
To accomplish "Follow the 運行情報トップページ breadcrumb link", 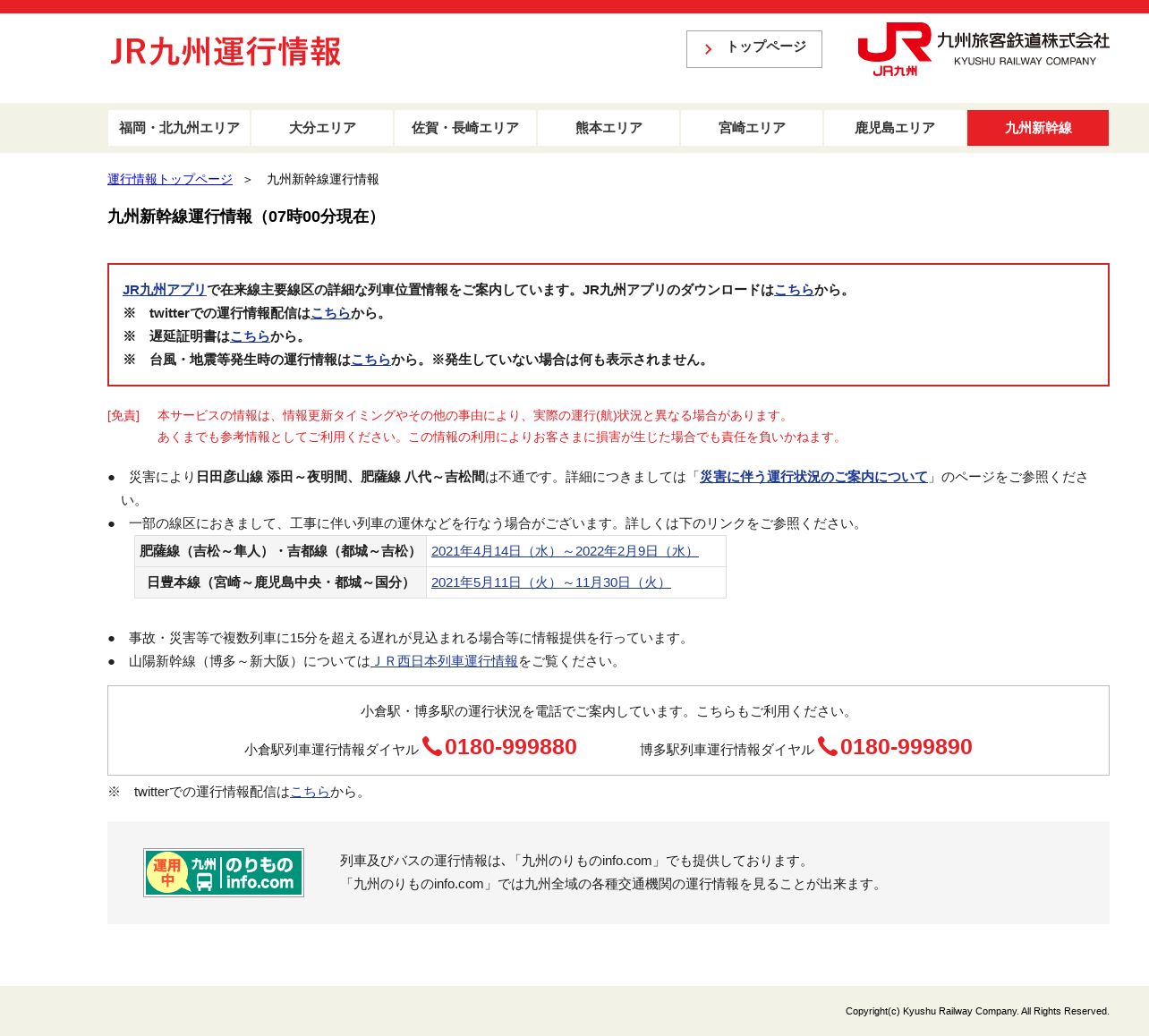I will pos(170,179).
